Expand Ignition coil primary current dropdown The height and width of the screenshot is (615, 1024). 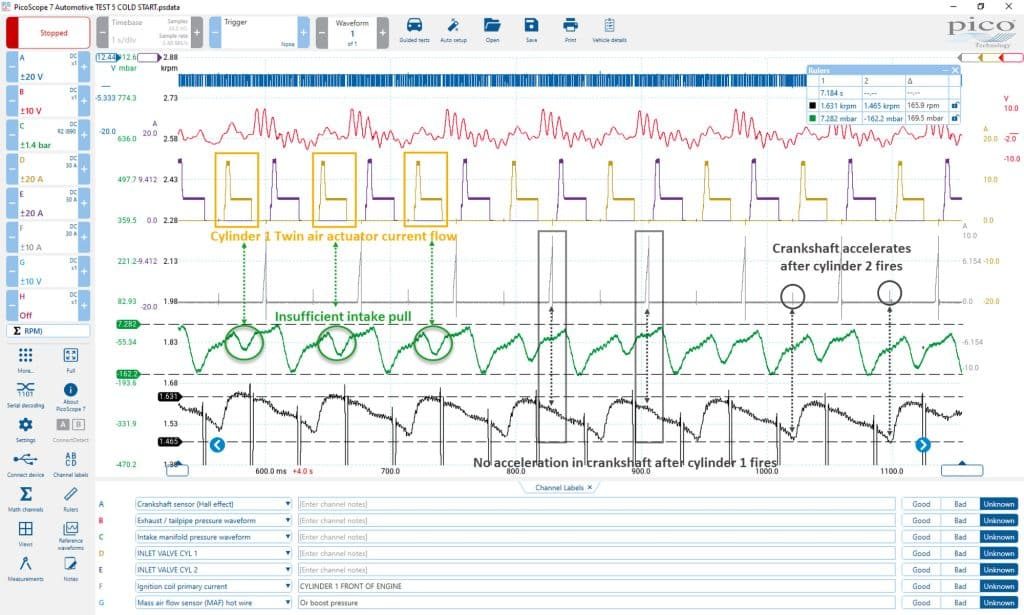(x=287, y=586)
